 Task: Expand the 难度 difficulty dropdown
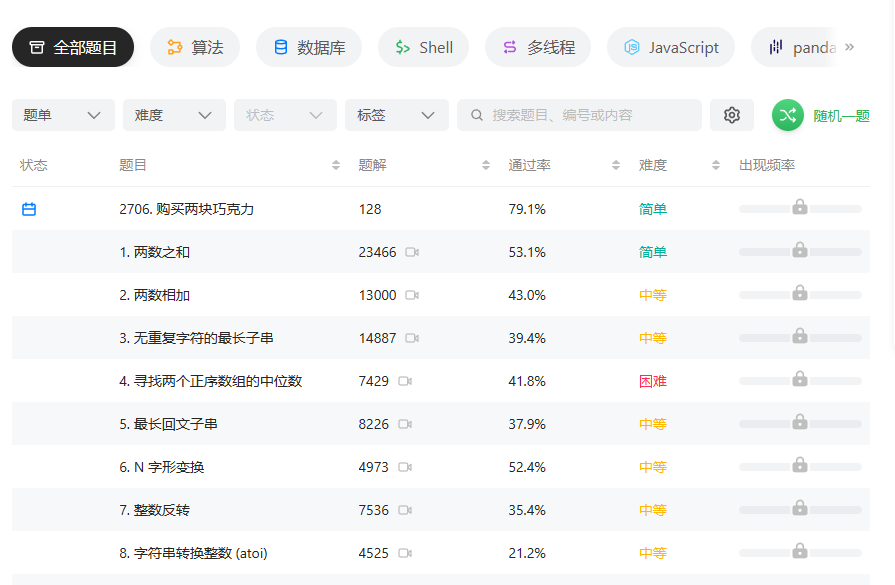pyautogui.click(x=174, y=115)
